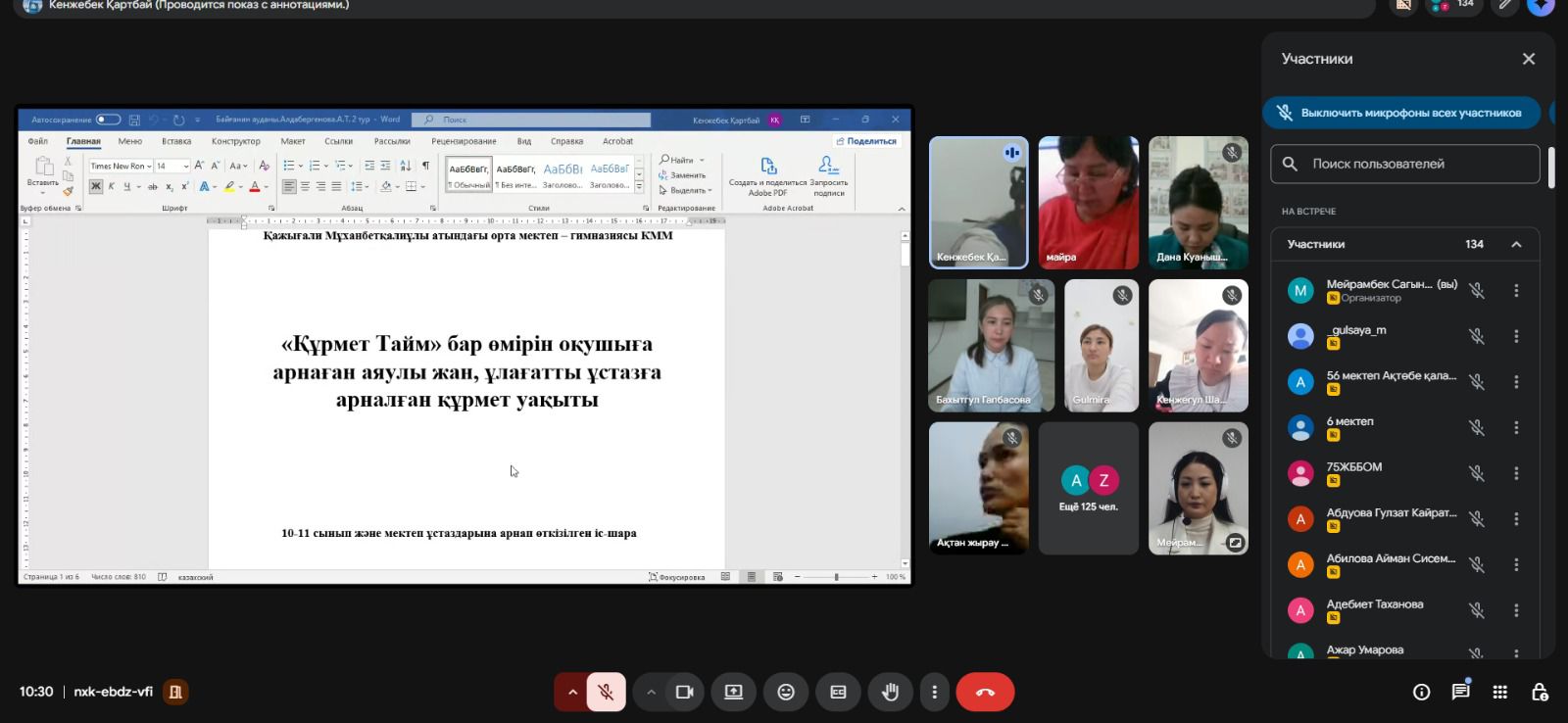Toggle closed captions button
Screen dimensions: 1568x723
pyautogui.click(x=838, y=693)
